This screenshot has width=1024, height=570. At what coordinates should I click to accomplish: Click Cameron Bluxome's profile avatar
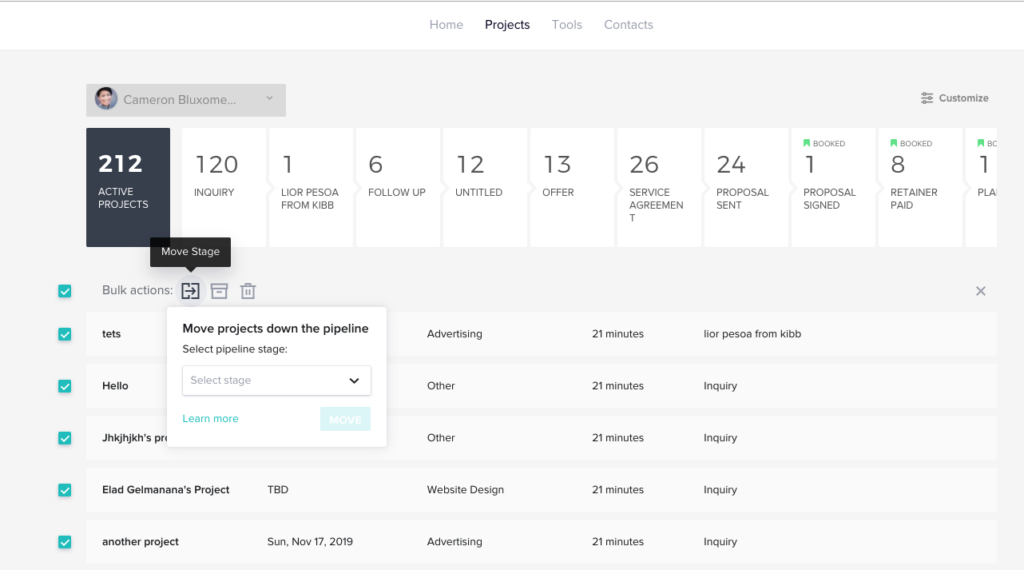point(106,99)
